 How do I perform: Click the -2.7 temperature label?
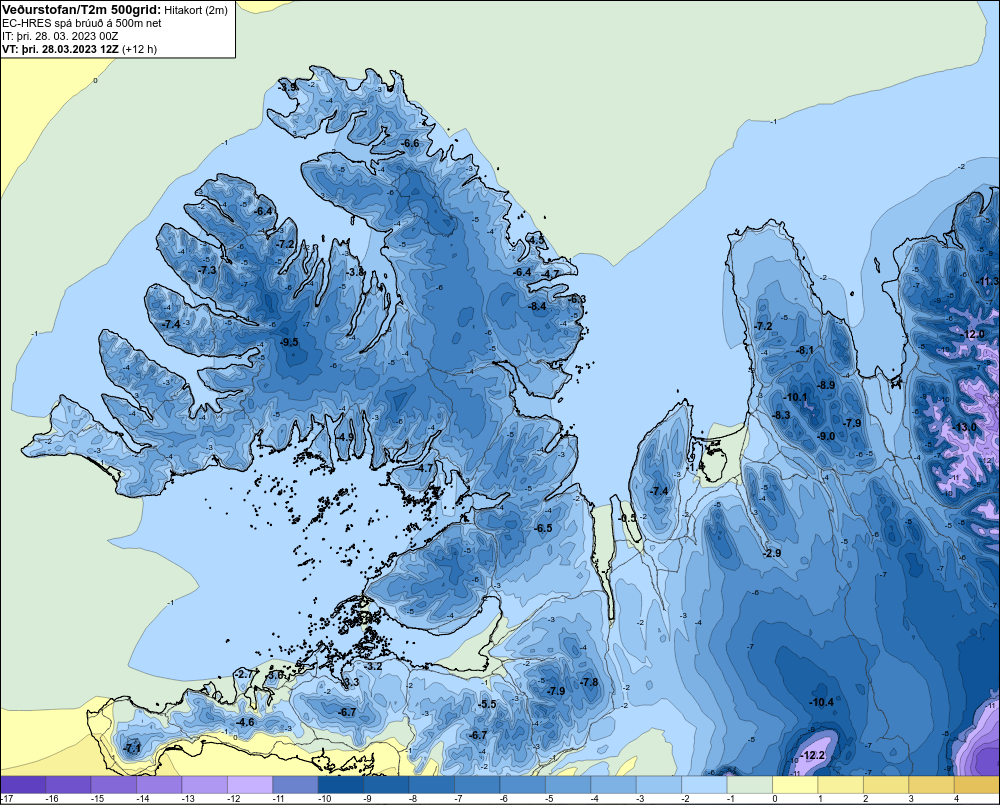[x=244, y=674]
